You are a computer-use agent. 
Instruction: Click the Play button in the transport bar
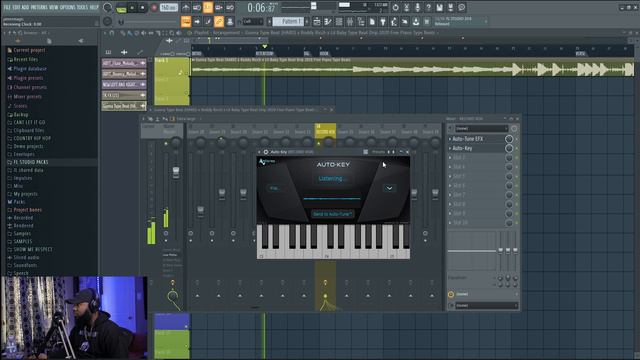(132, 8)
